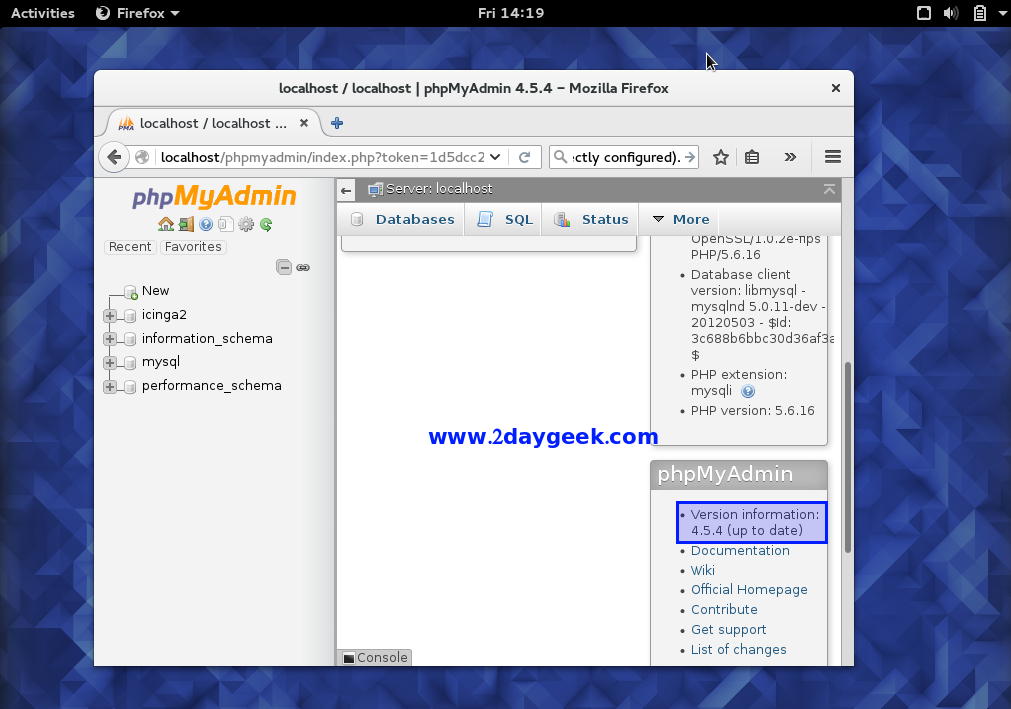1011x709 pixels.
Task: Open phpMyAdmin documentation question-mark icon
Action: 206,224
